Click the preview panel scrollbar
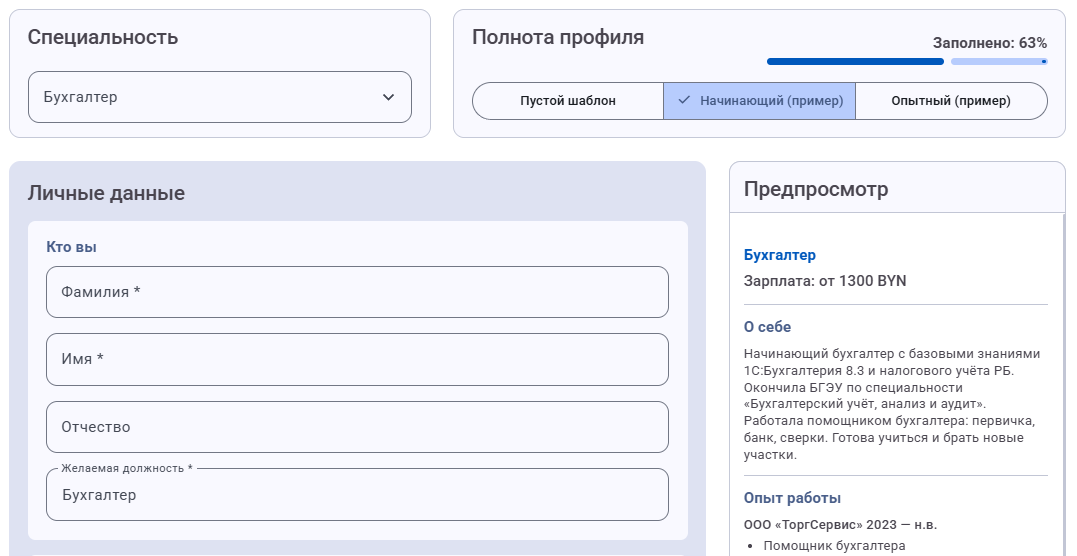Screen dimensions: 1077x556 pos(1064,385)
